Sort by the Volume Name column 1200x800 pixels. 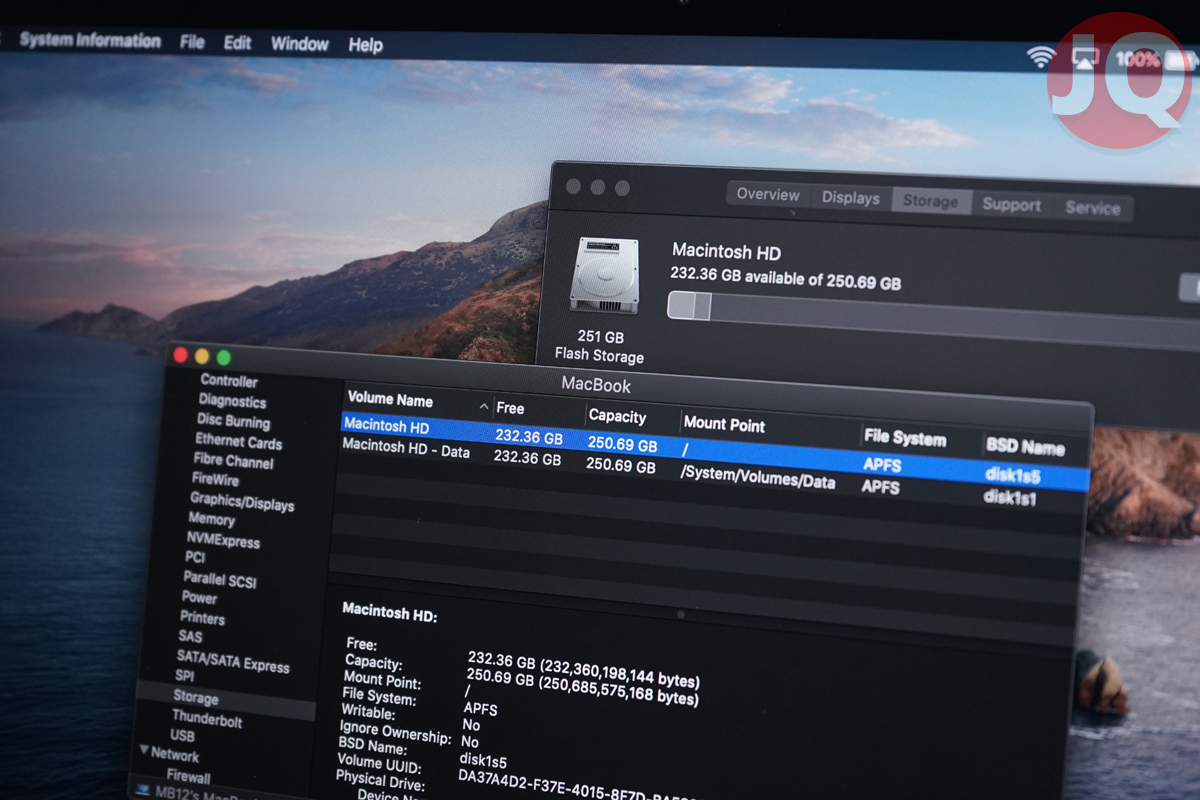click(390, 399)
